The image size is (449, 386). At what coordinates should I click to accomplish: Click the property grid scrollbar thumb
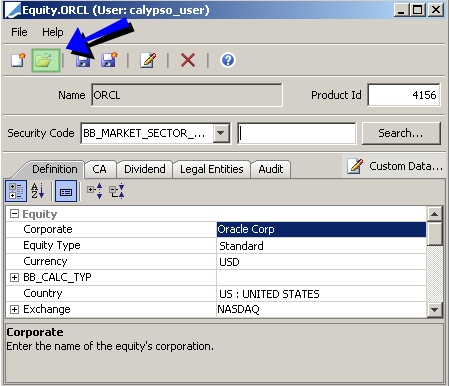(434, 234)
